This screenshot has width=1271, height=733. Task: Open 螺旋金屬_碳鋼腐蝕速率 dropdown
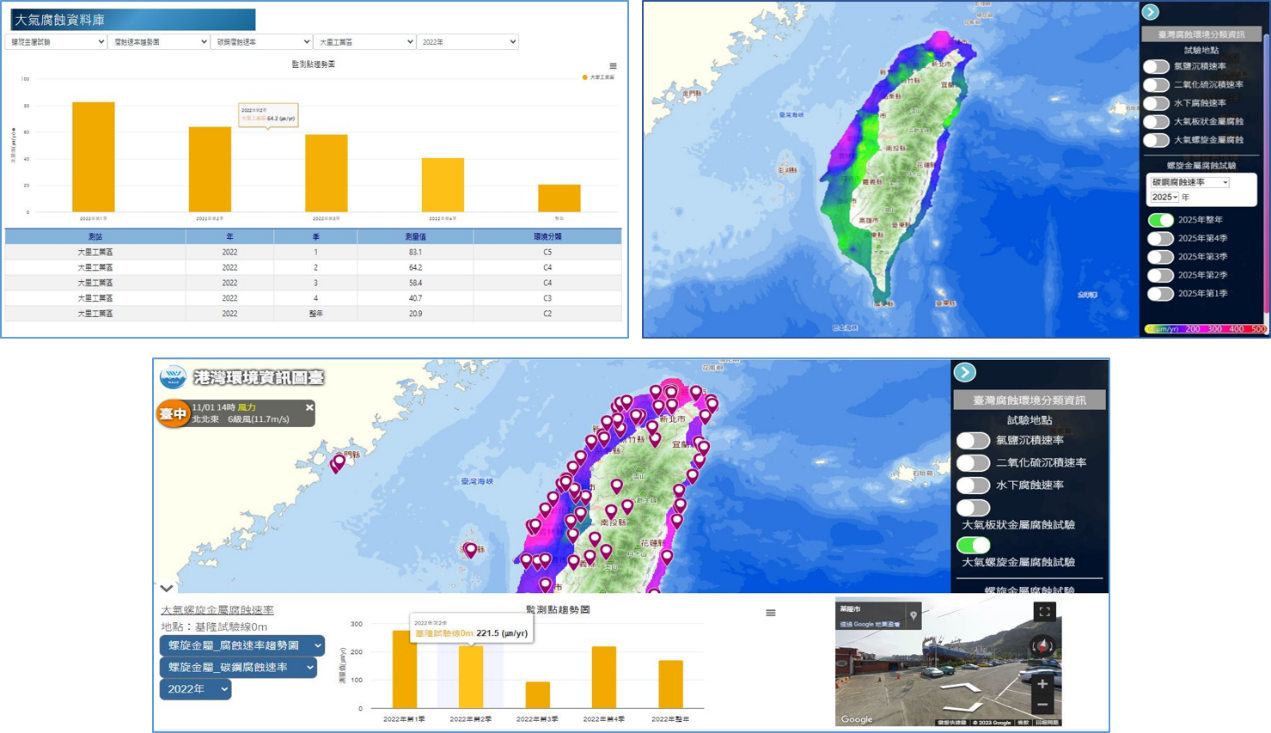(238, 667)
